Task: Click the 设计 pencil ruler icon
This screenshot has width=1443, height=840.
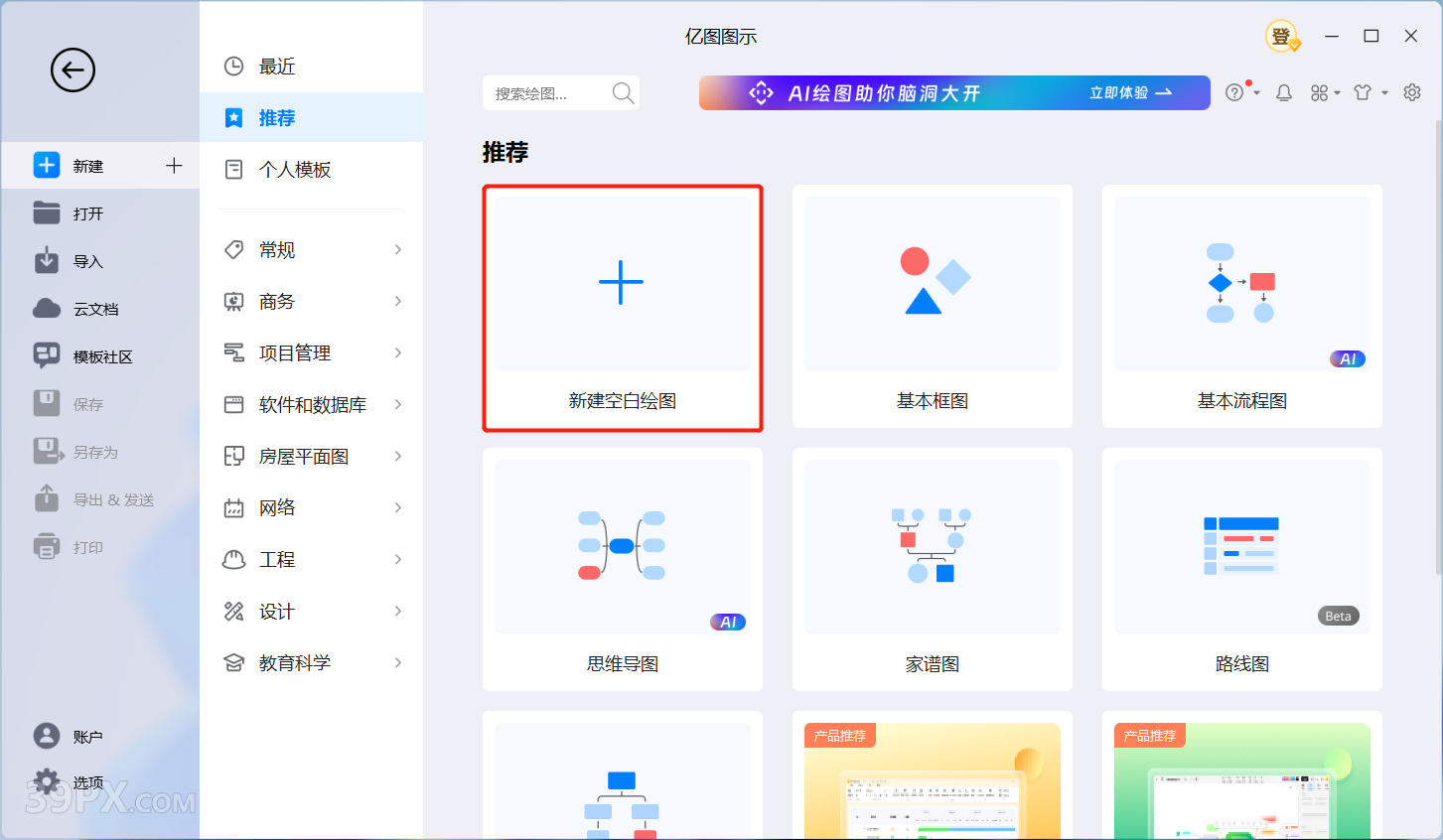Action: point(233,611)
